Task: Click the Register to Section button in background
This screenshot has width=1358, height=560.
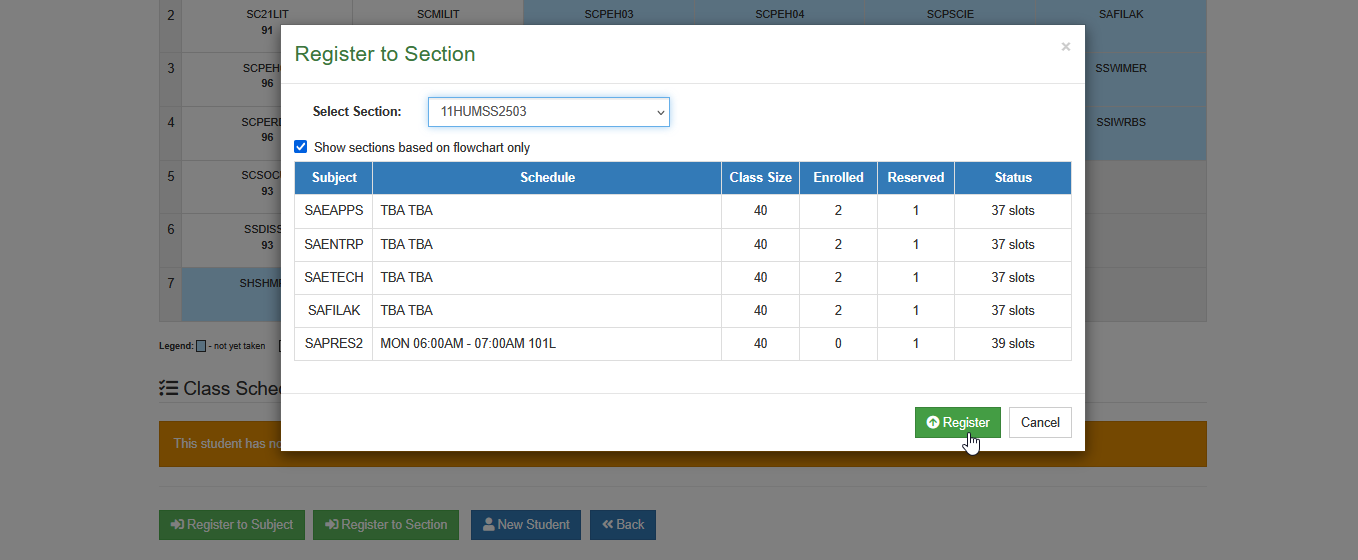Action: pyautogui.click(x=386, y=525)
